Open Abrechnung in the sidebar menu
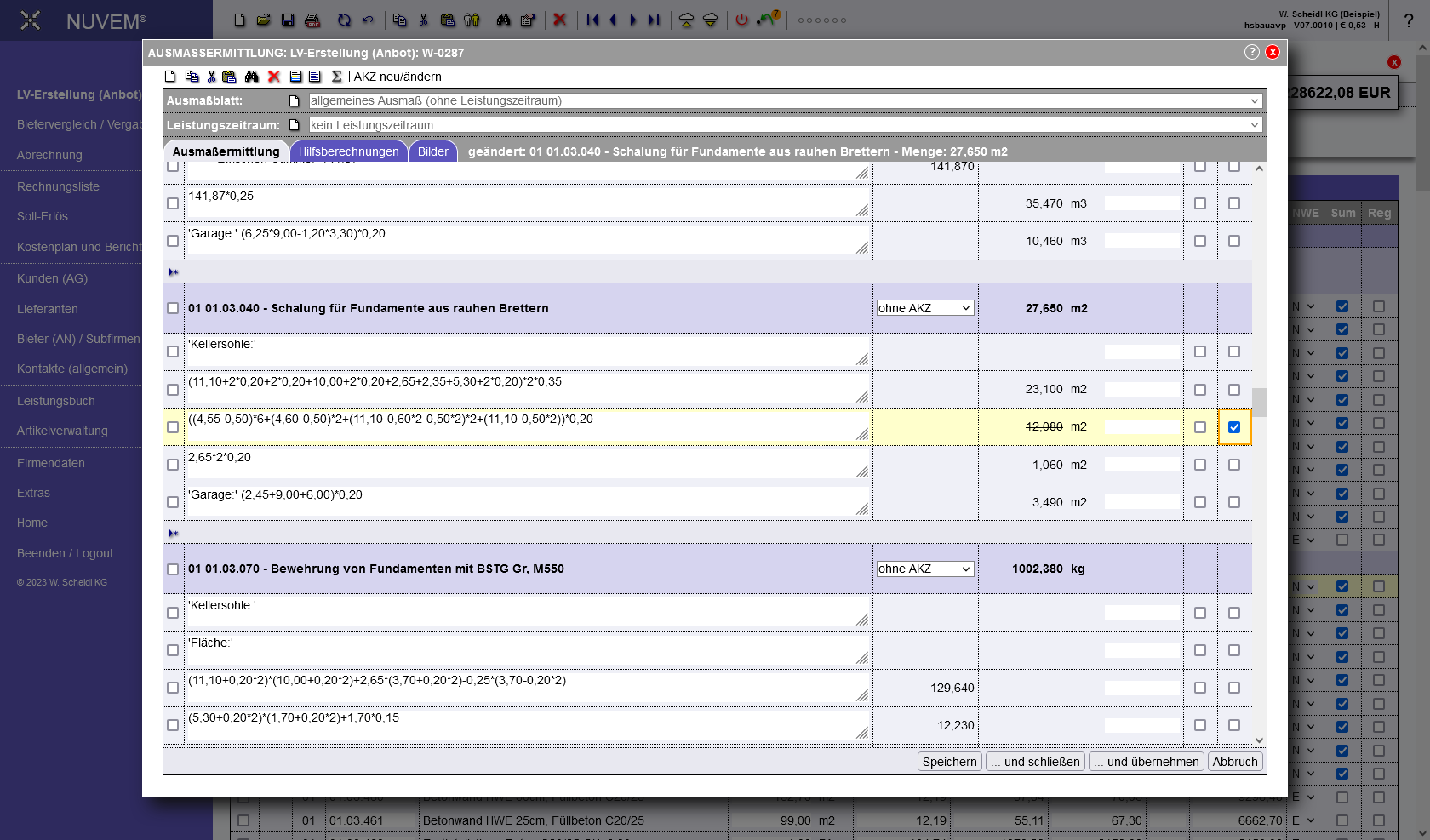 click(49, 155)
